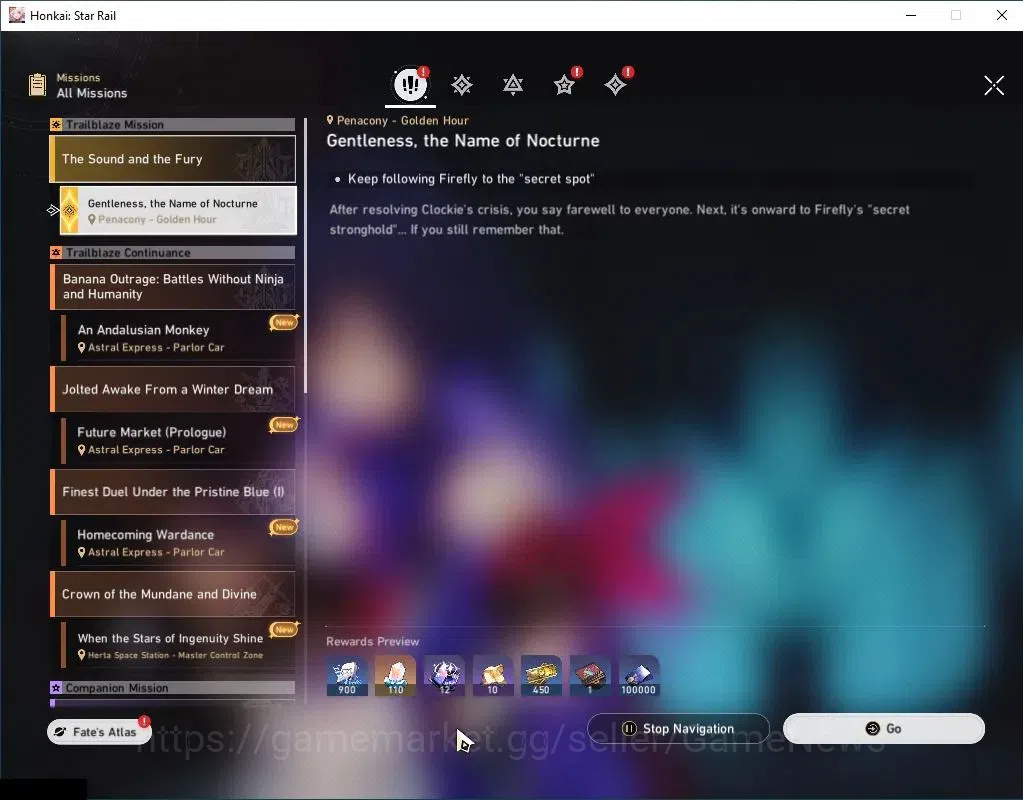The image size is (1023, 800).
Task: Select the All Missions filter tab icon
Action: [x=410, y=84]
